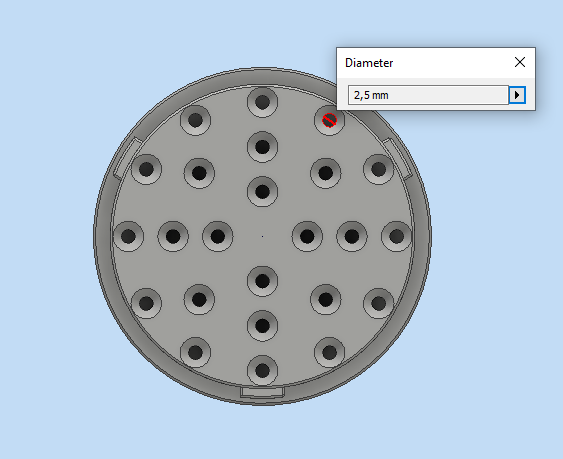Select the bottommost hole on vertical axis
563x459 pixels.
point(262,370)
